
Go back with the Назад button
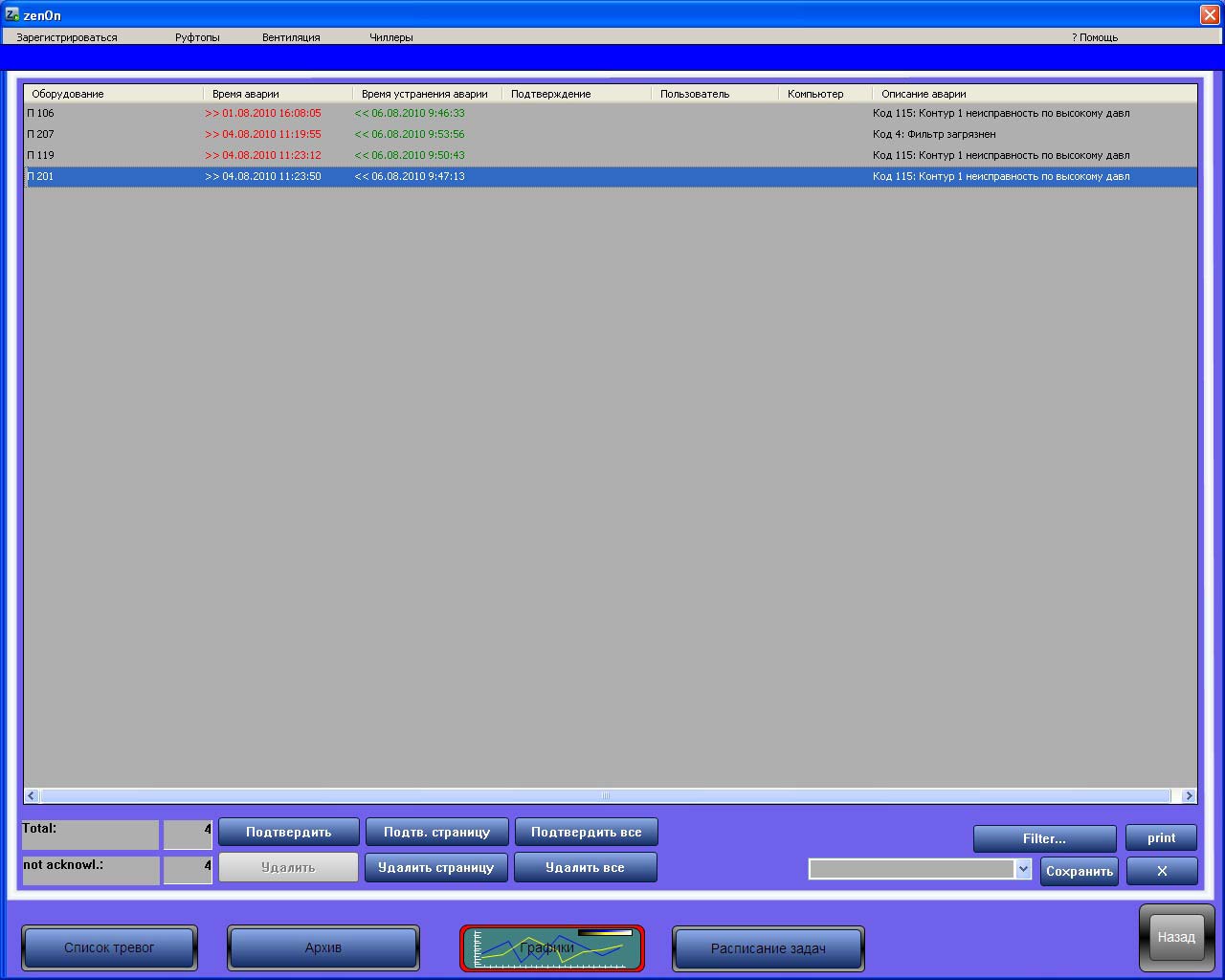[1175, 937]
